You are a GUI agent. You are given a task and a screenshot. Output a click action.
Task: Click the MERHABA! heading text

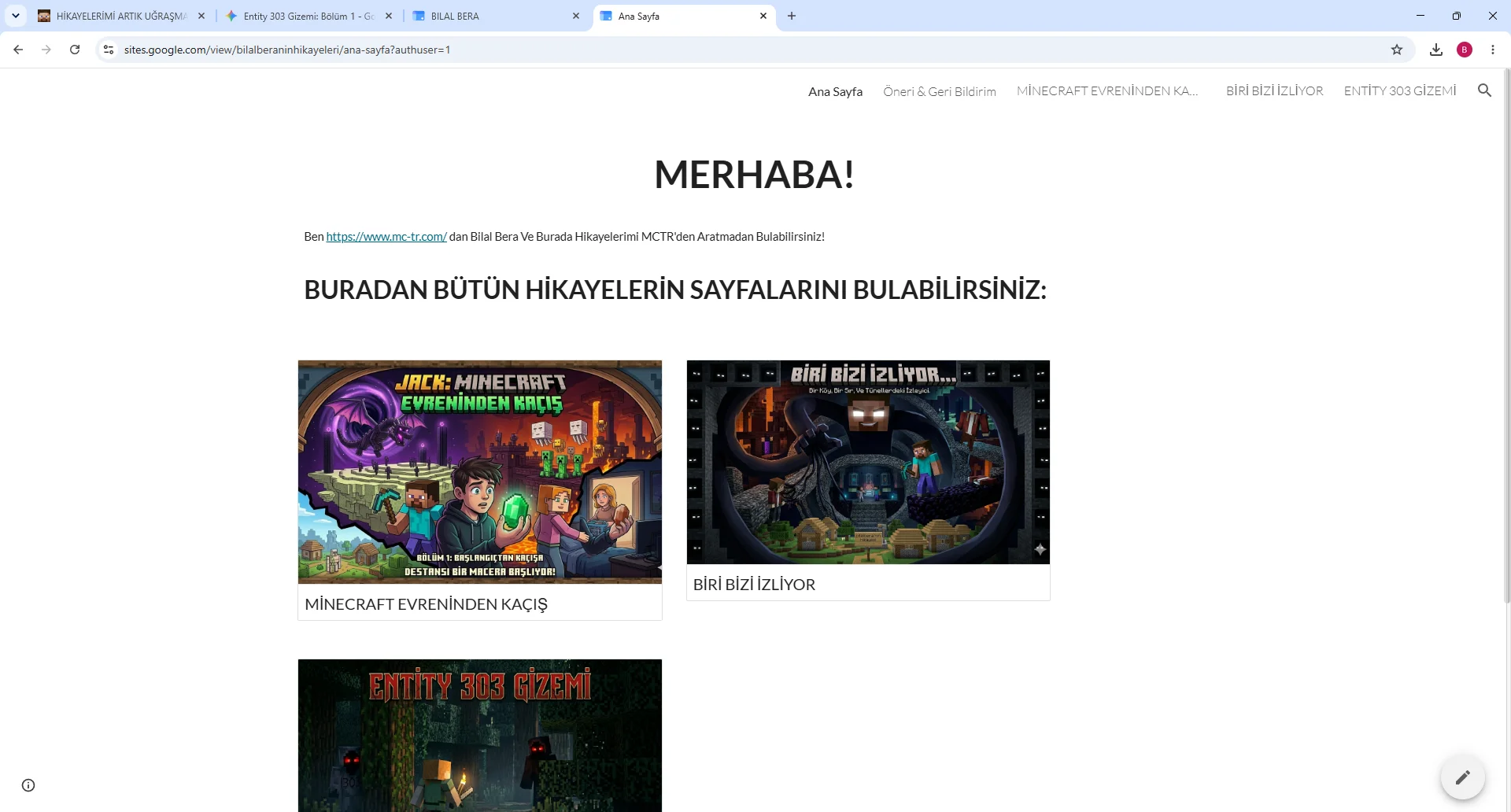[754, 174]
